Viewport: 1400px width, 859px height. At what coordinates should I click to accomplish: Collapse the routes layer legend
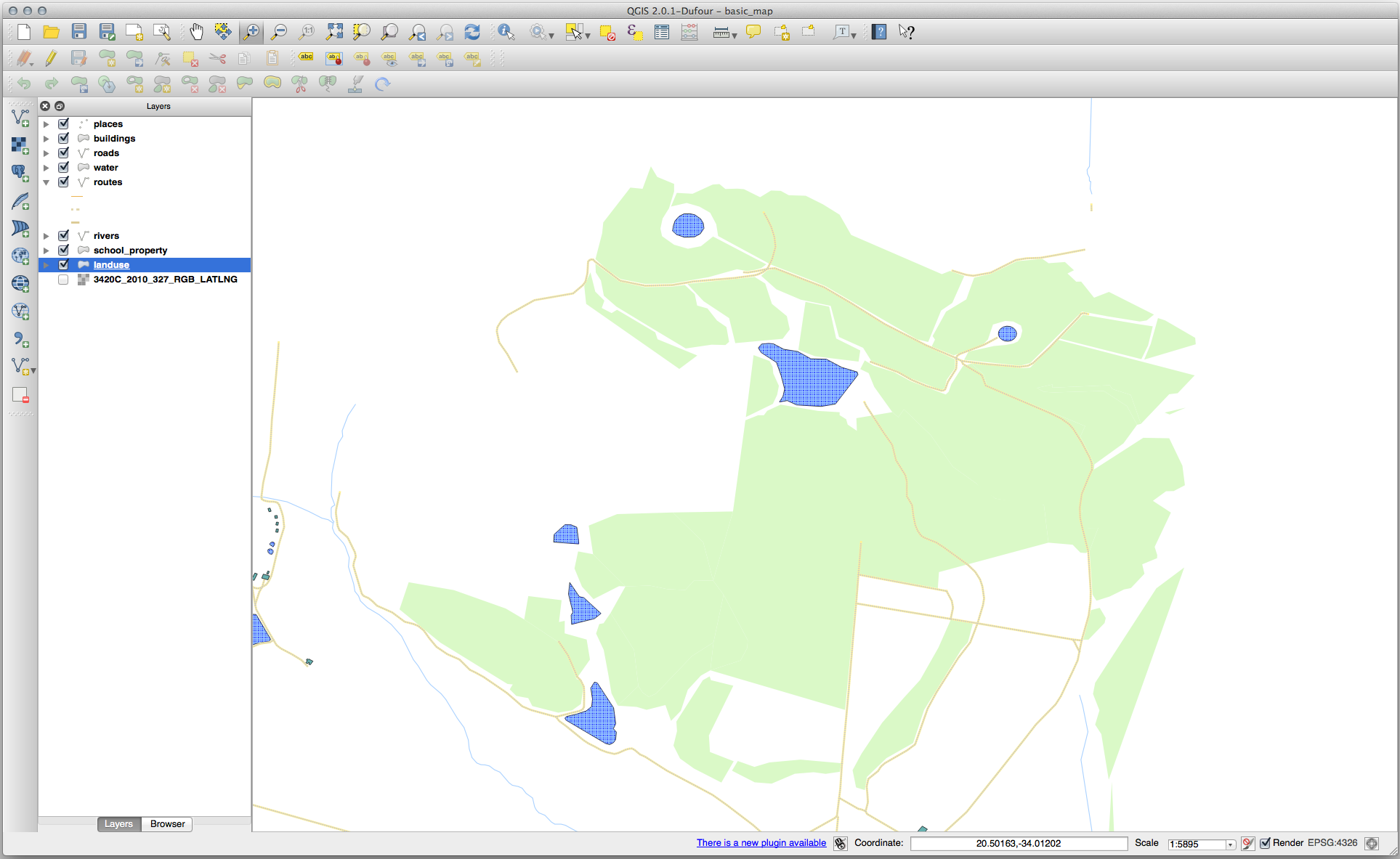[46, 182]
